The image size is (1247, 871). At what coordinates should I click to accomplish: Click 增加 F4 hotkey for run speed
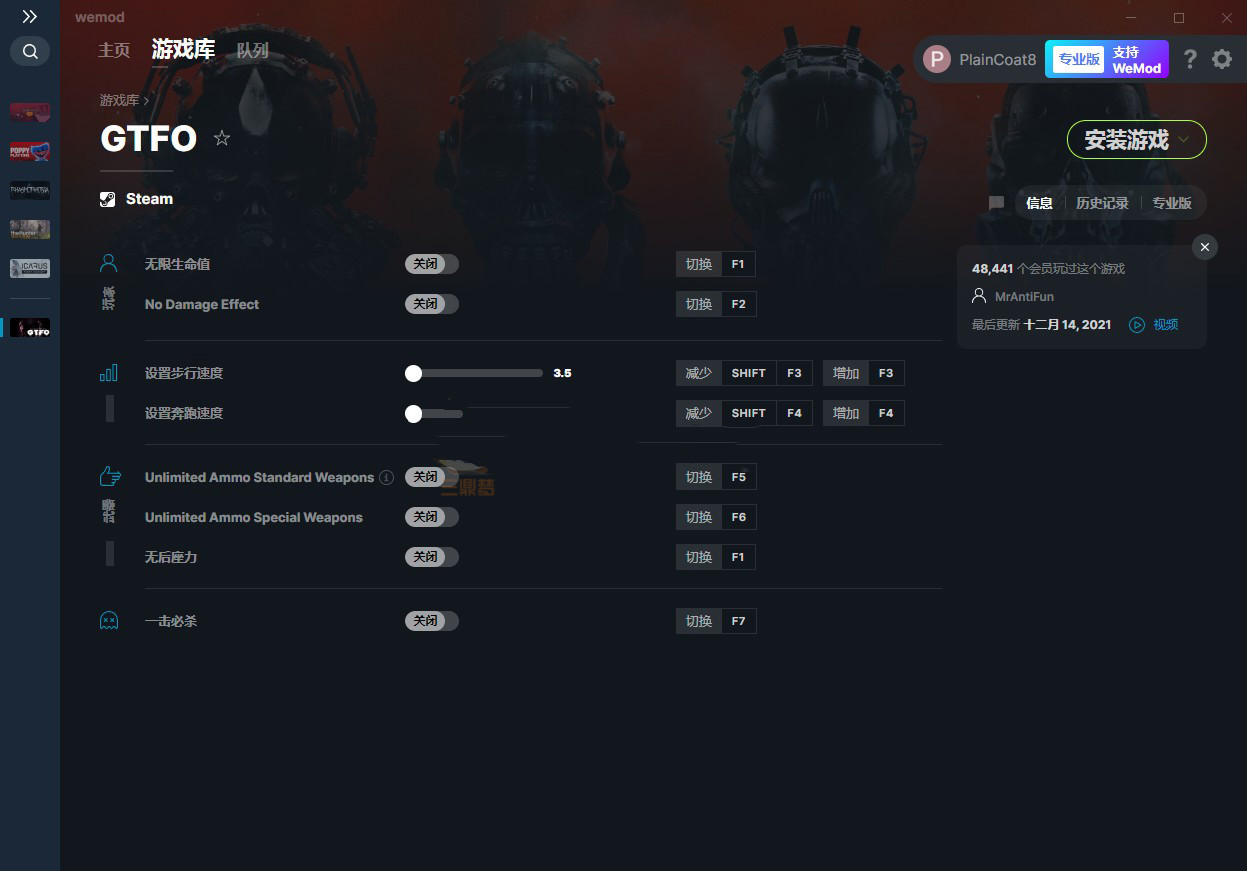point(864,413)
